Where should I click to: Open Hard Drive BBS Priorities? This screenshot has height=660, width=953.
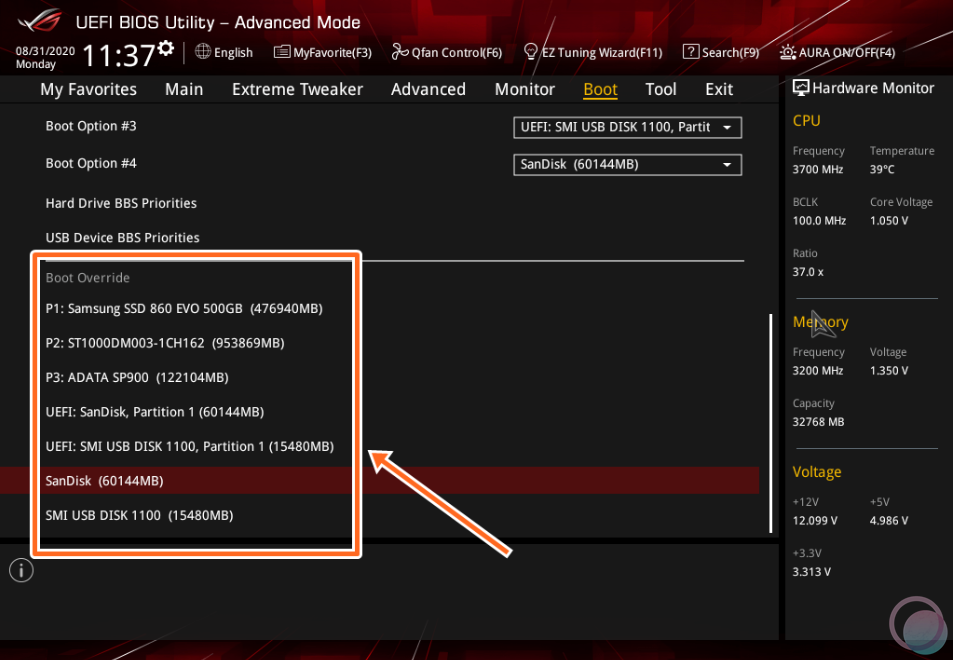click(121, 203)
